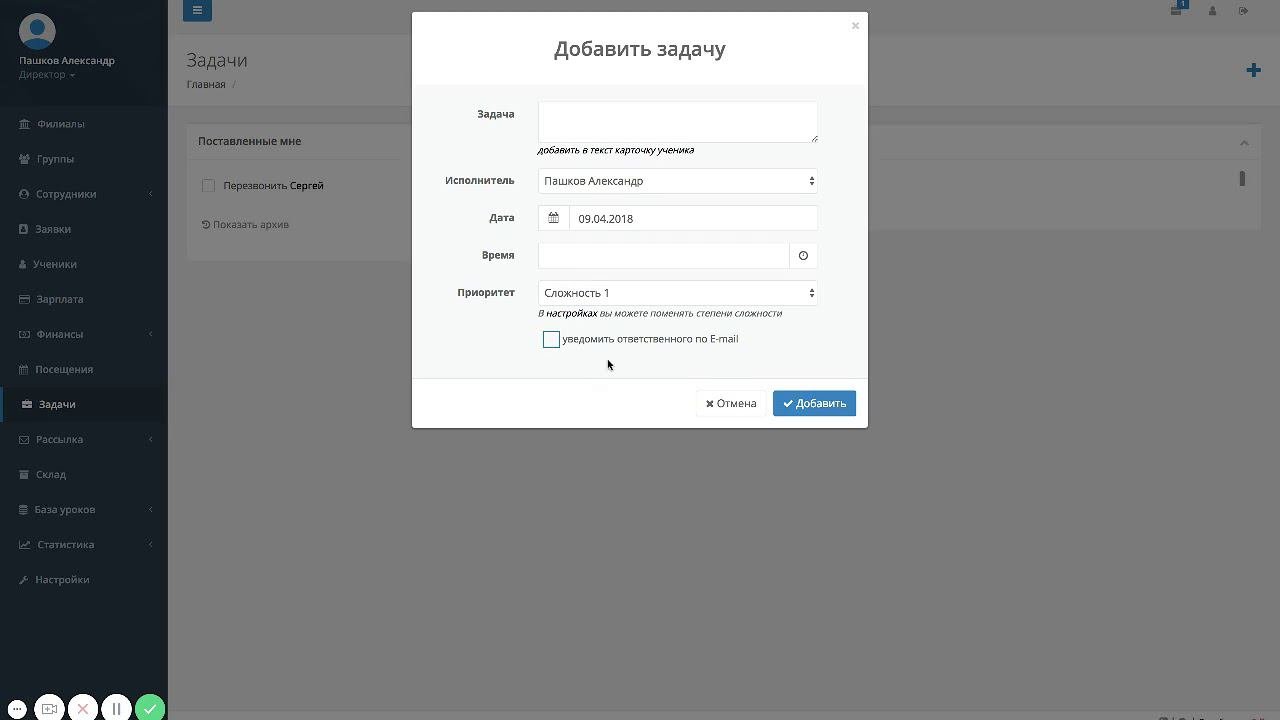Open the Филиалы menu item
The image size is (1280, 720).
(60, 124)
